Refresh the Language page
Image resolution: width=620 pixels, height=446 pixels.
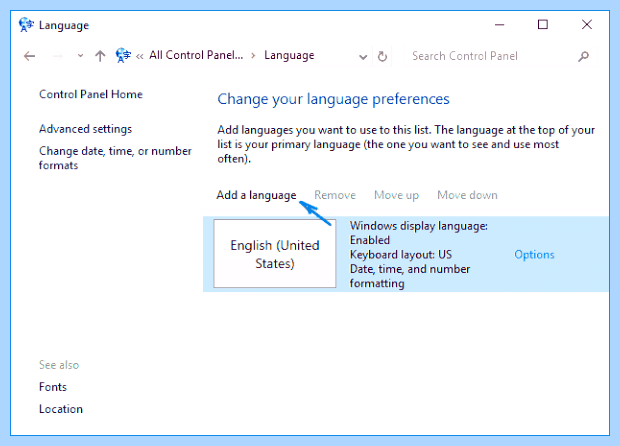(382, 57)
